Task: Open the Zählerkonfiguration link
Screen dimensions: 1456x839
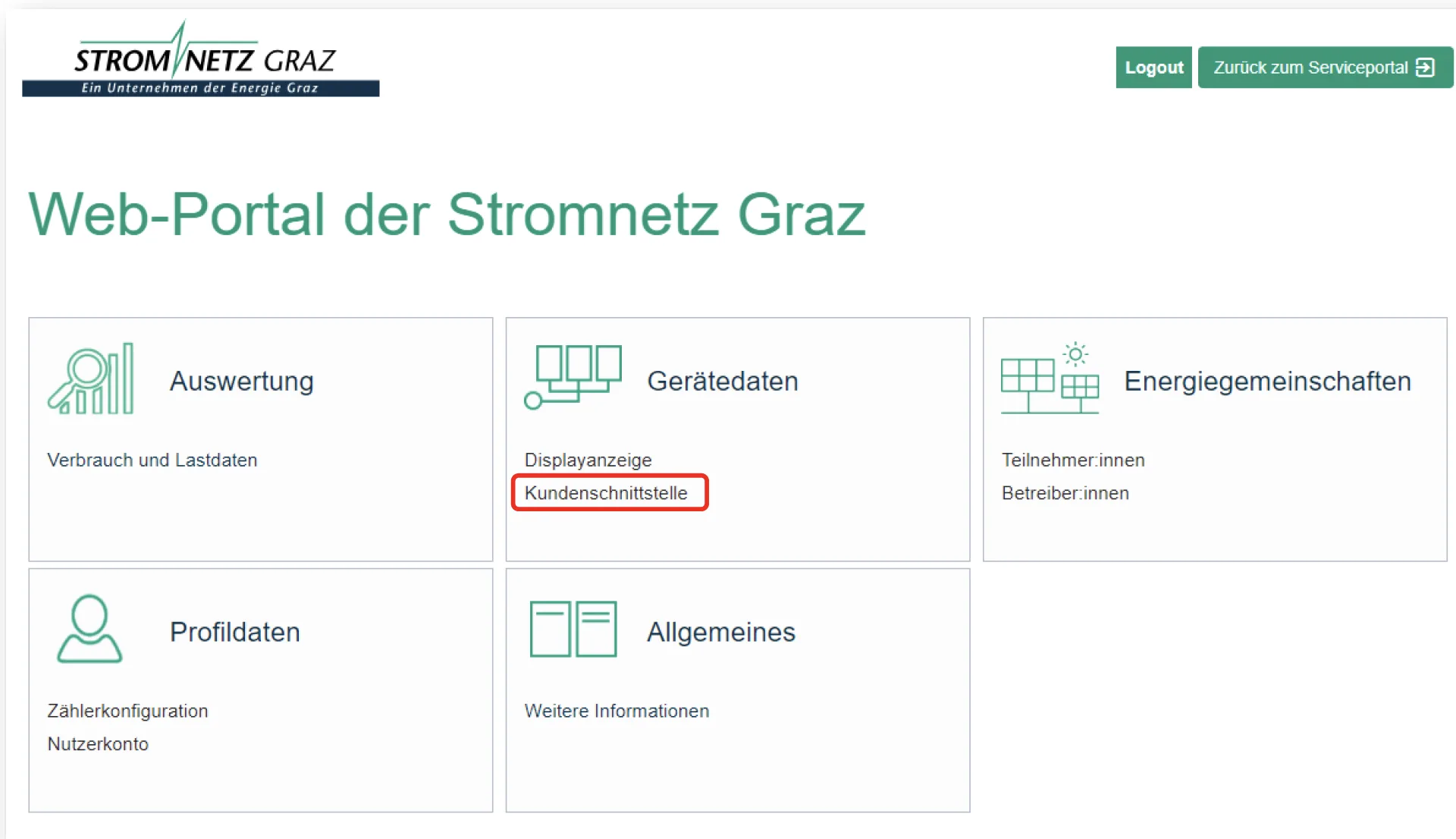Action: pos(127,711)
